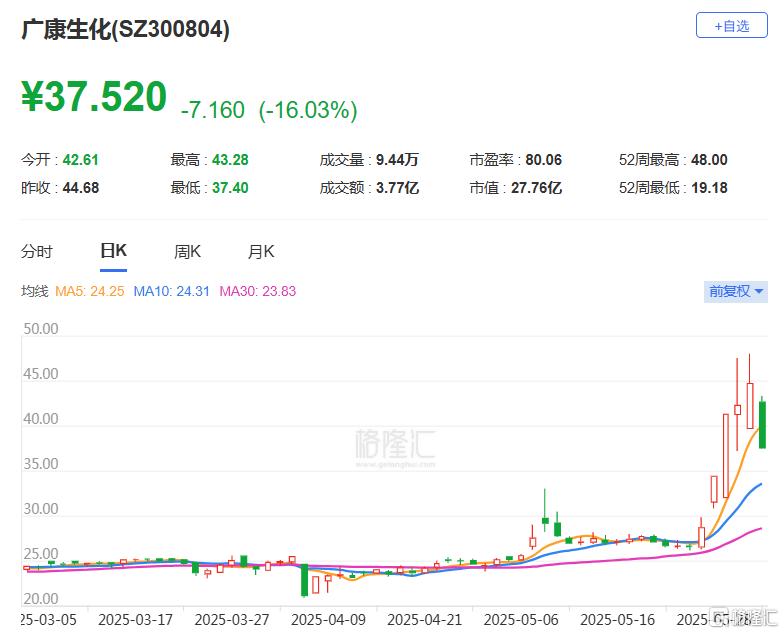Click the 2025-03-17 date axis label
Screen dimensions: 784x634
[x=135, y=620]
